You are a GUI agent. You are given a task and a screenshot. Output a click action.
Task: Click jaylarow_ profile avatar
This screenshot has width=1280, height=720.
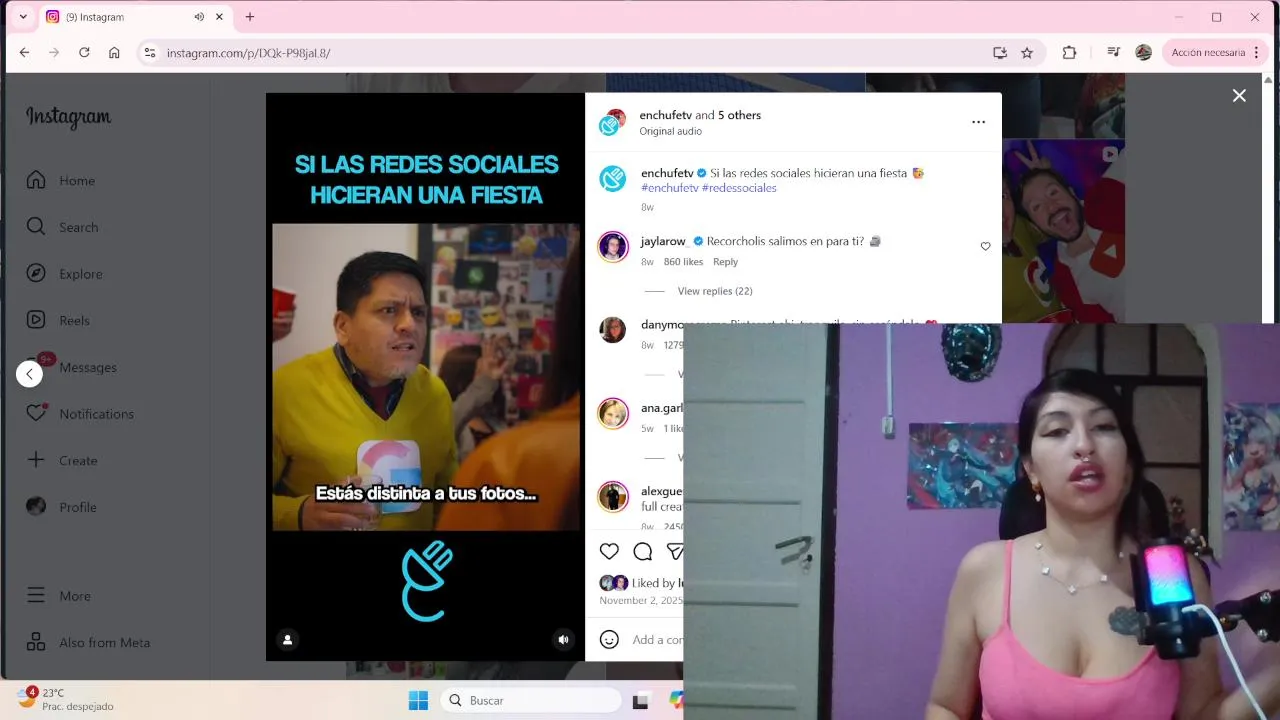tap(613, 246)
